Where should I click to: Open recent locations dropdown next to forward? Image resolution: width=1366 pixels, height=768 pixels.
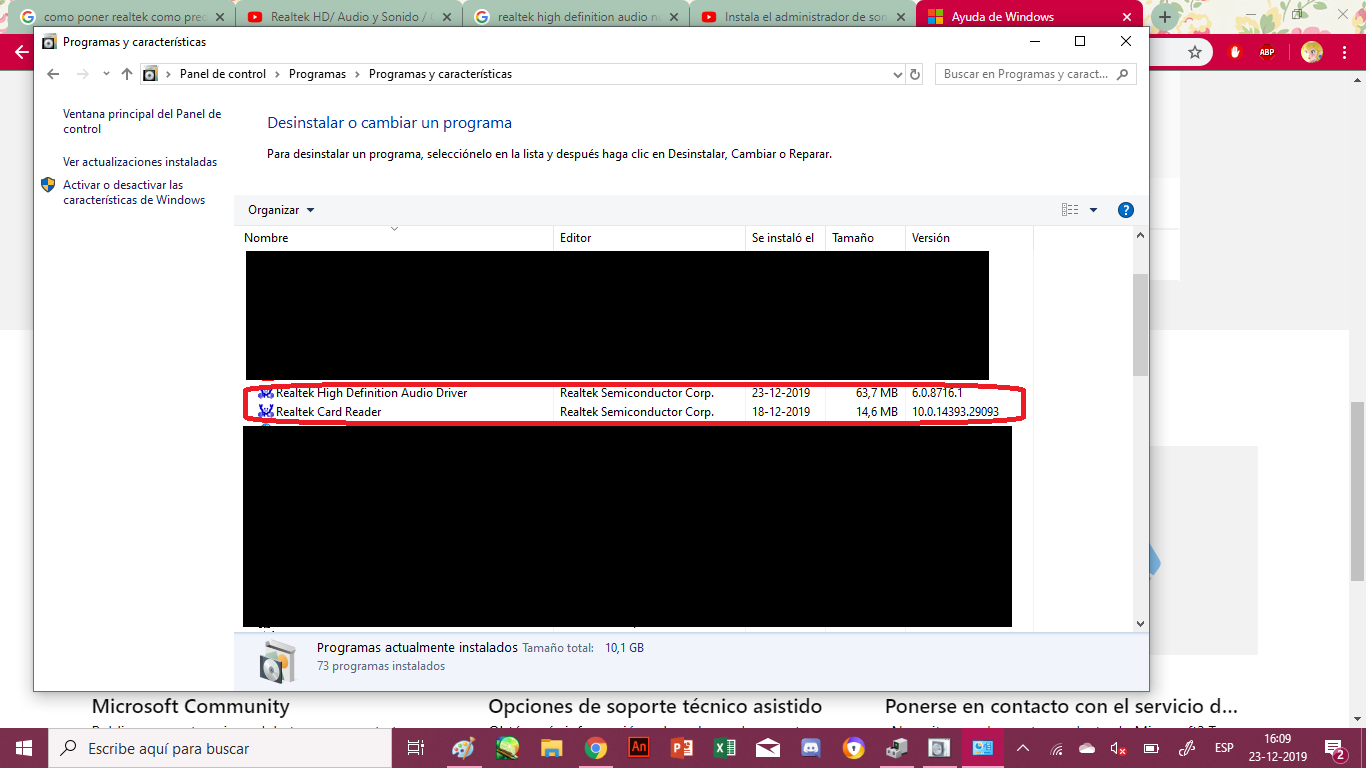pos(107,74)
